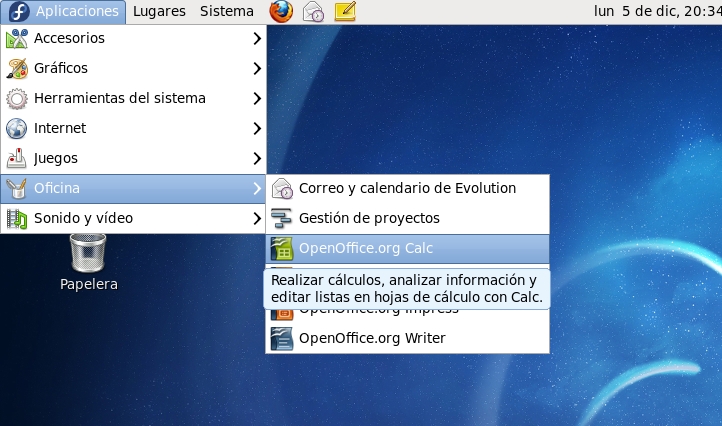Launch OpenOffice.org Calc
722x426 pixels.
click(408, 249)
